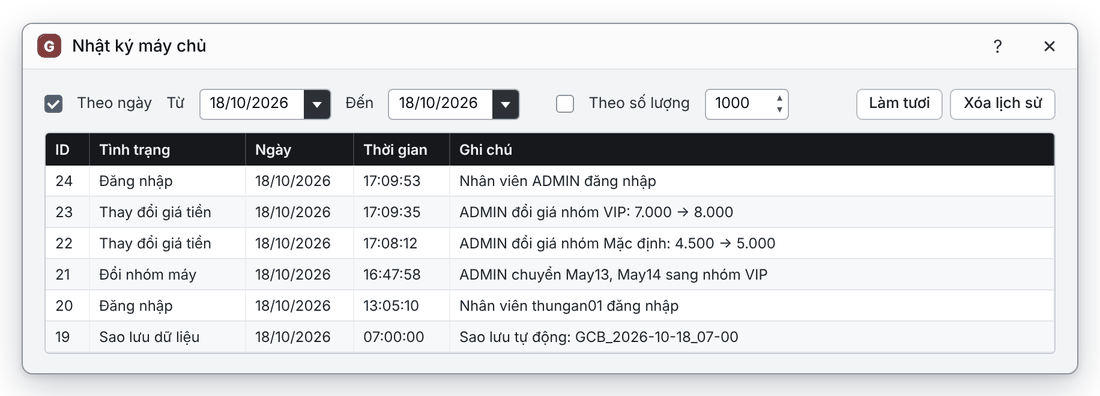Select the row with ID 23
1100x396 pixels.
(549, 212)
